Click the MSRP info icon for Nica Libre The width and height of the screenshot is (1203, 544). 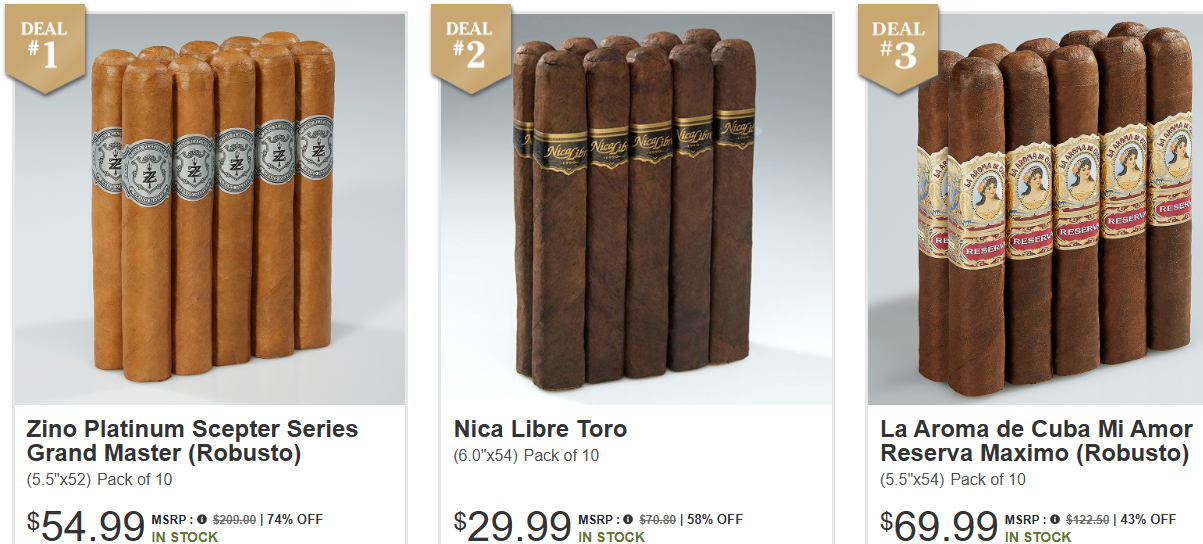(x=629, y=520)
